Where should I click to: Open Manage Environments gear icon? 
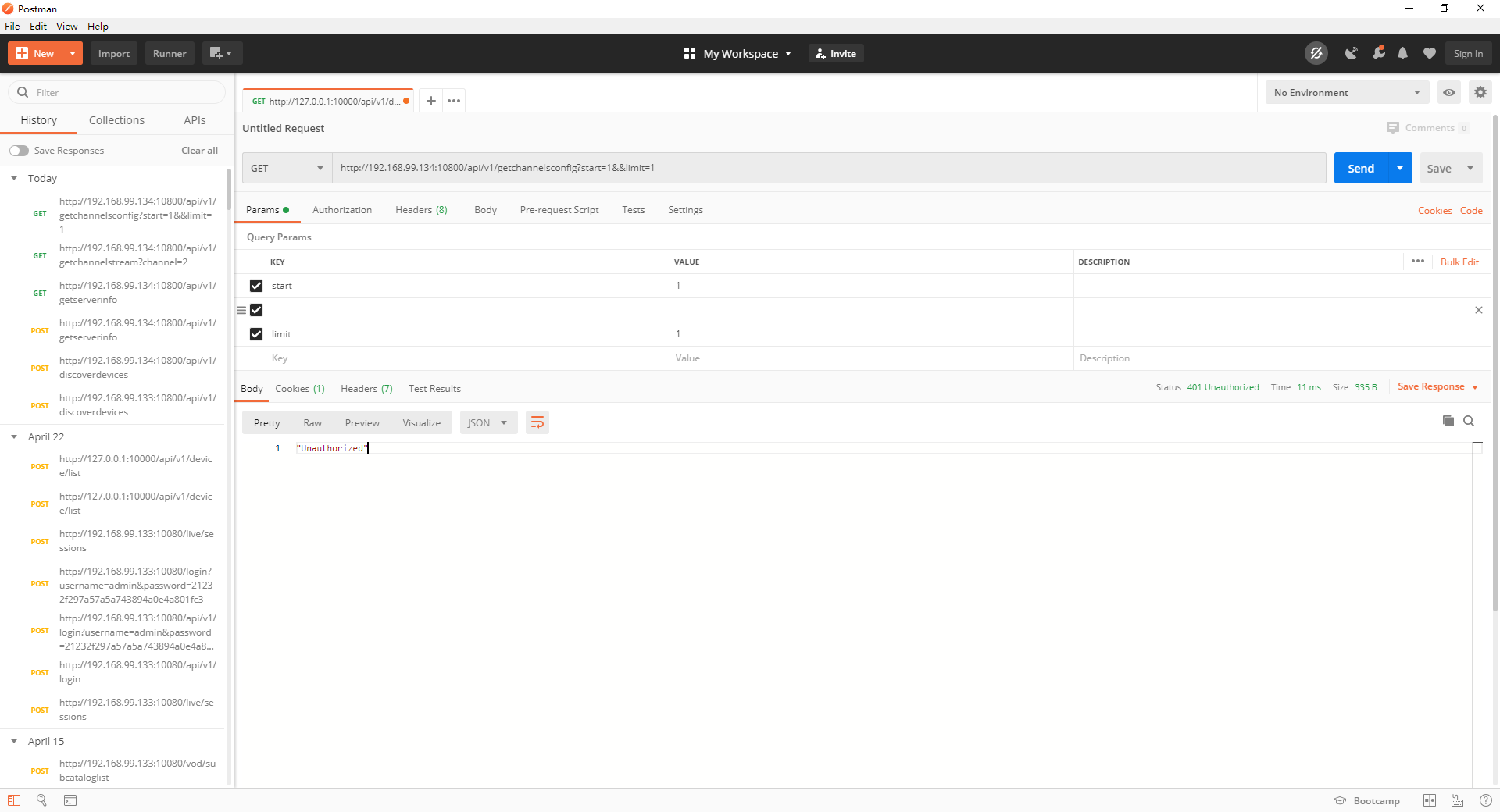pos(1480,92)
